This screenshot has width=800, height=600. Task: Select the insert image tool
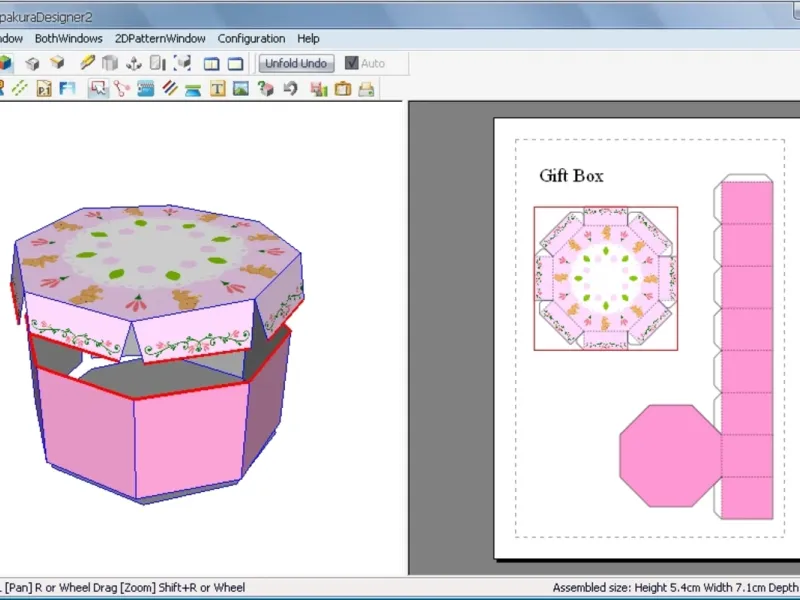[x=241, y=89]
